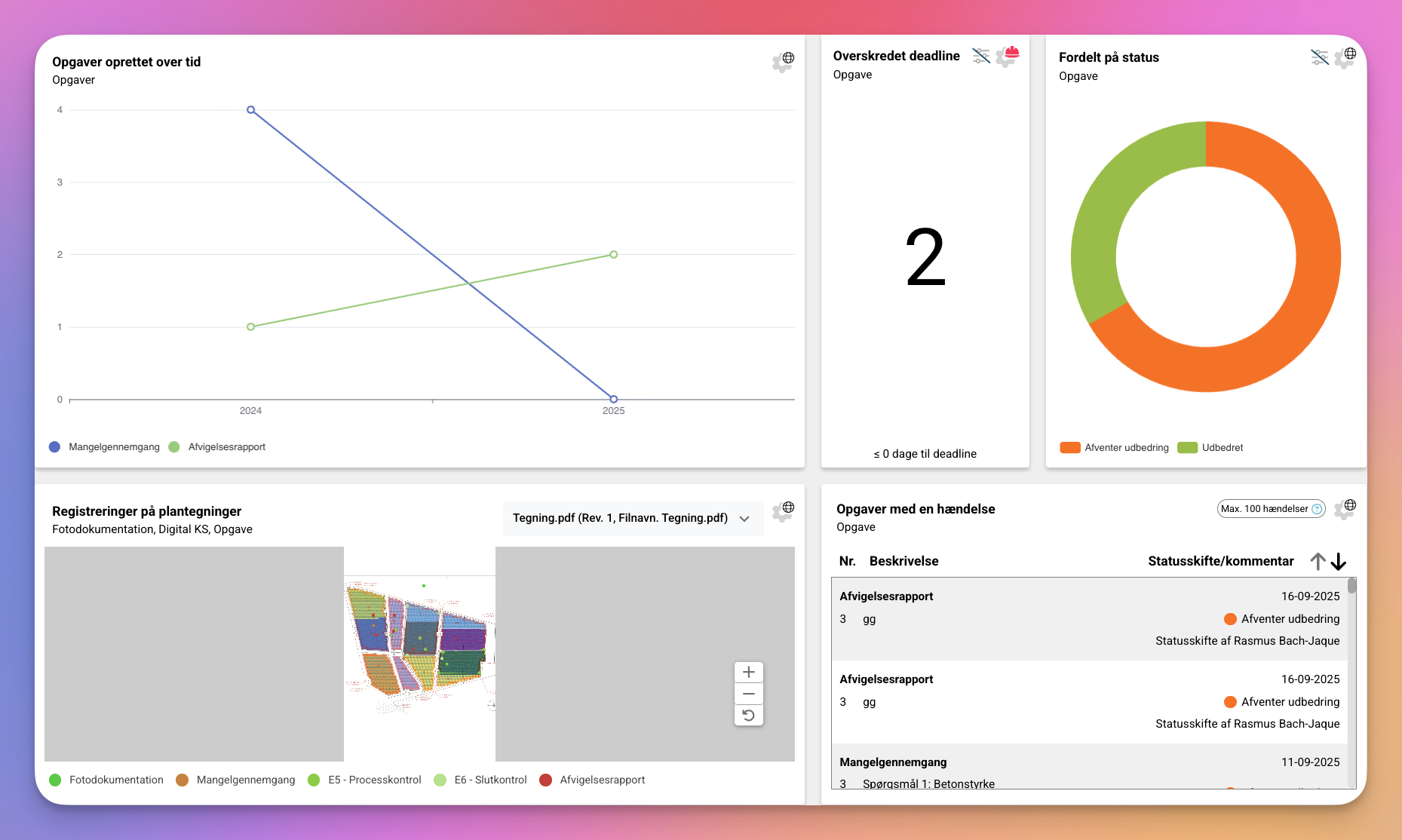The height and width of the screenshot is (840, 1402).
Task: Click filter sliders icon on Fordelt på status
Action: (1319, 57)
